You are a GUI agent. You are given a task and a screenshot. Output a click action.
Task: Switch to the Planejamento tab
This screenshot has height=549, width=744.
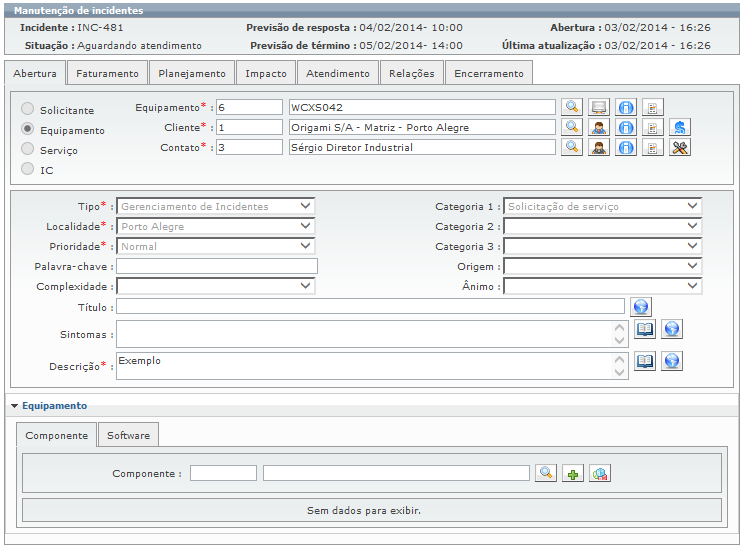[192, 73]
